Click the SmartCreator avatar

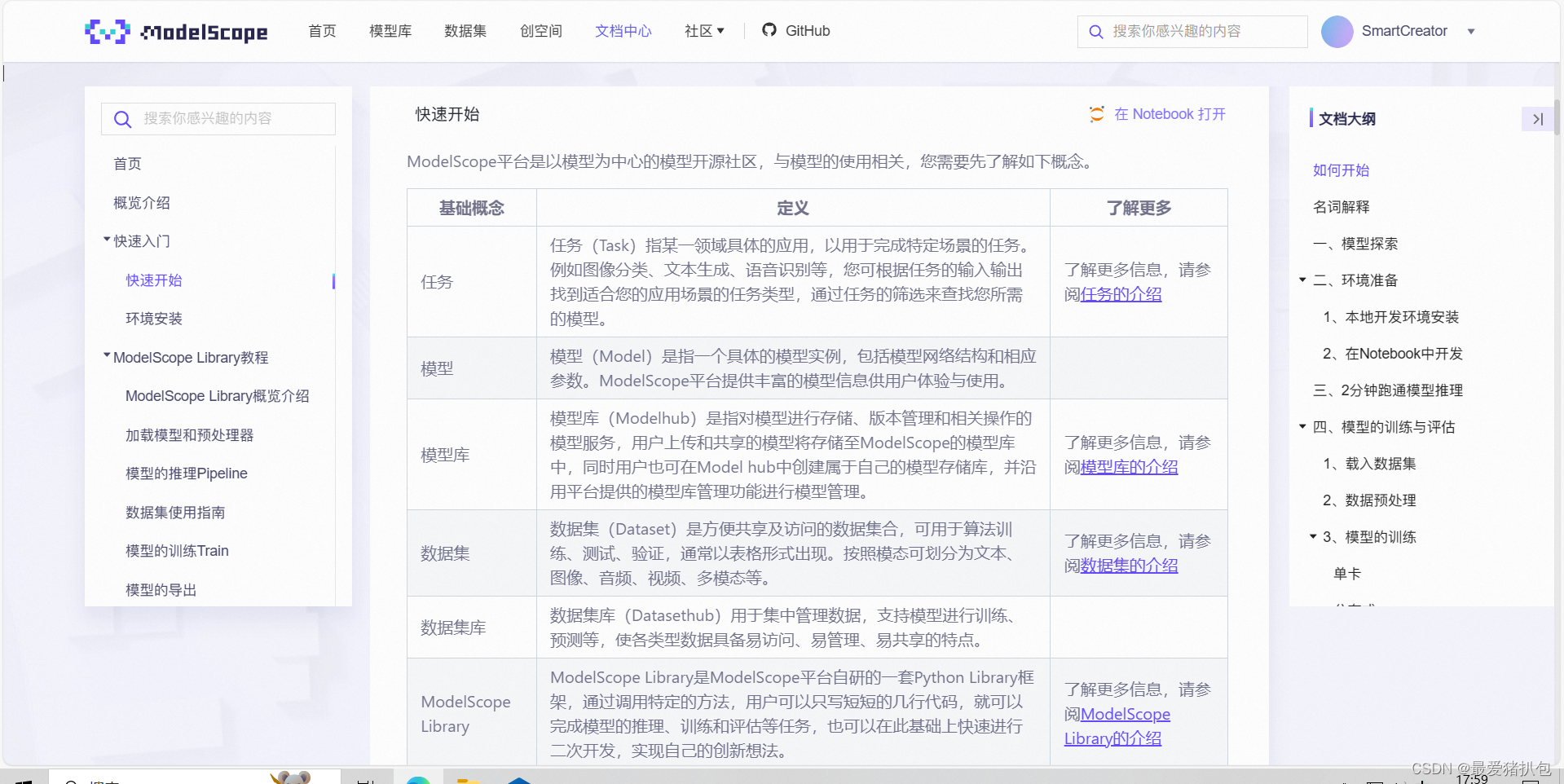(1337, 31)
